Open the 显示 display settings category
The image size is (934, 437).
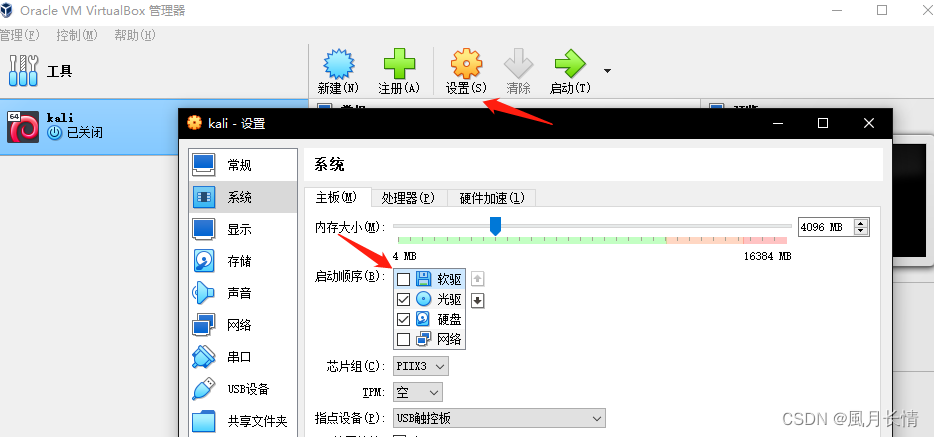click(243, 229)
